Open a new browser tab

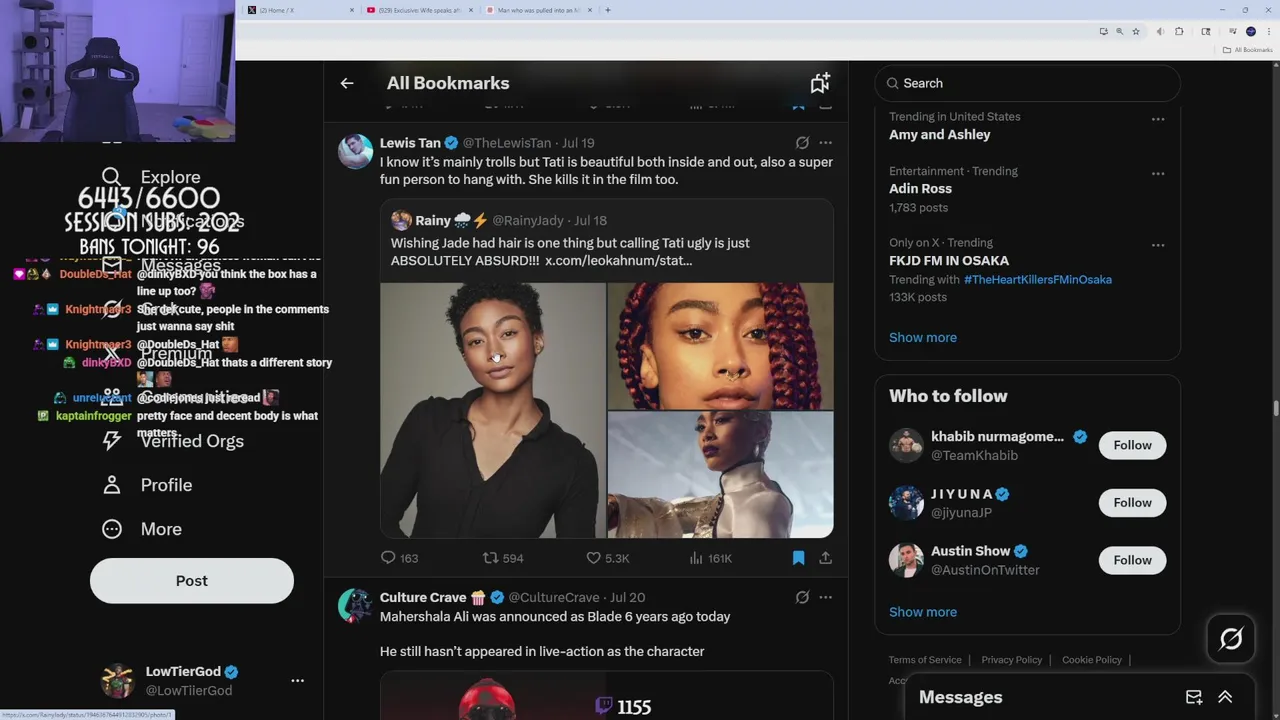pyautogui.click(x=608, y=10)
